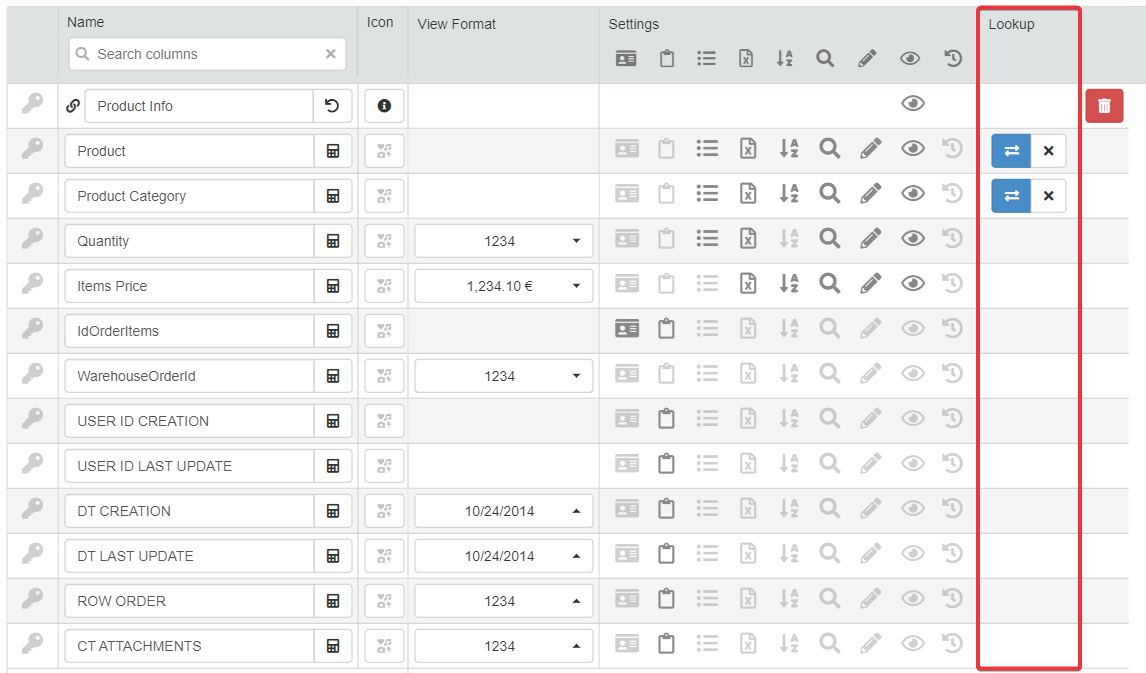This screenshot has height=673, width=1146.
Task: Toggle visibility eye for Product row
Action: (x=912, y=149)
